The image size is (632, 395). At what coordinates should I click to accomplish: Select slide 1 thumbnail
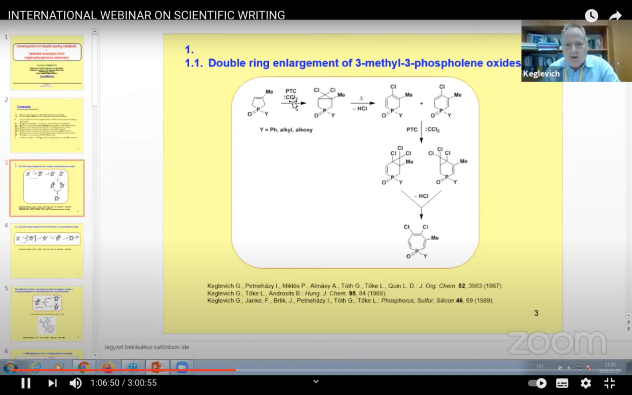pyautogui.click(x=47, y=62)
